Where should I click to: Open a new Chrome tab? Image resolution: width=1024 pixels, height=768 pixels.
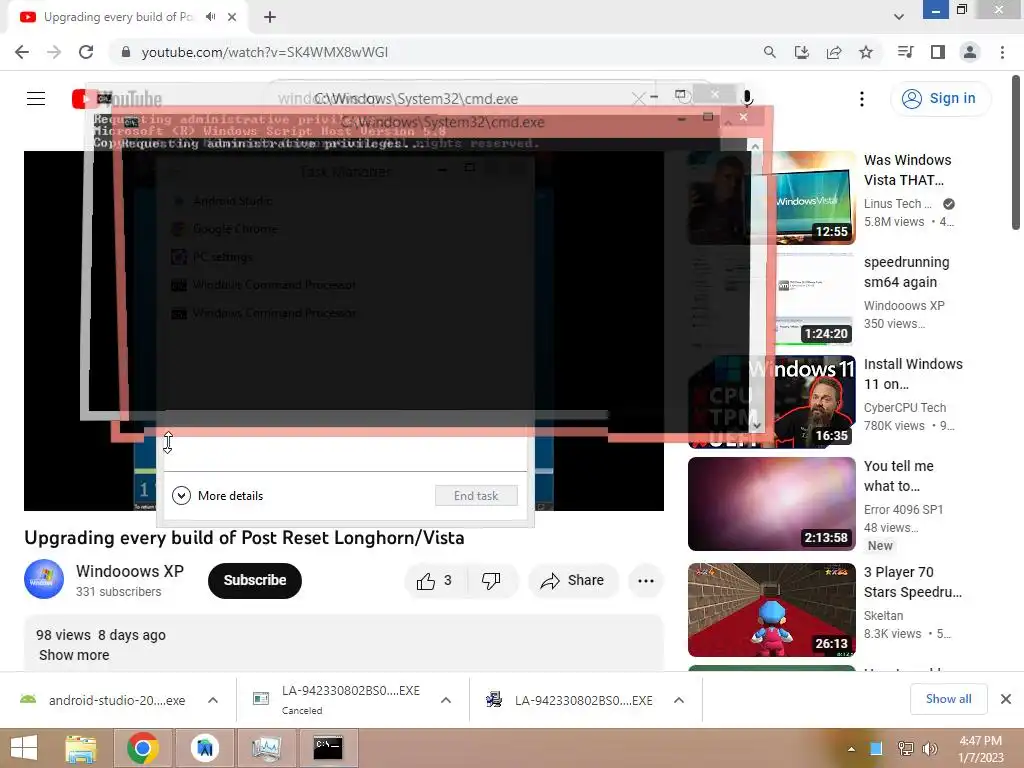[x=270, y=17]
